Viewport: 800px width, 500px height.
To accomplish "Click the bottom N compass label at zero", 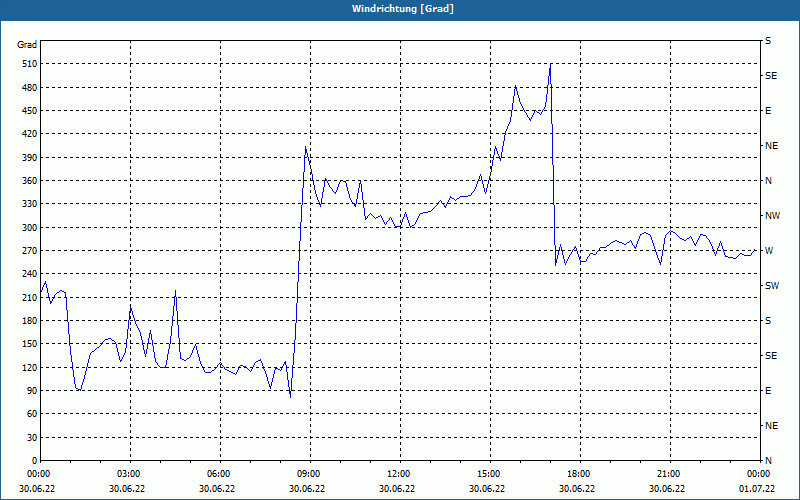I will [768, 461].
